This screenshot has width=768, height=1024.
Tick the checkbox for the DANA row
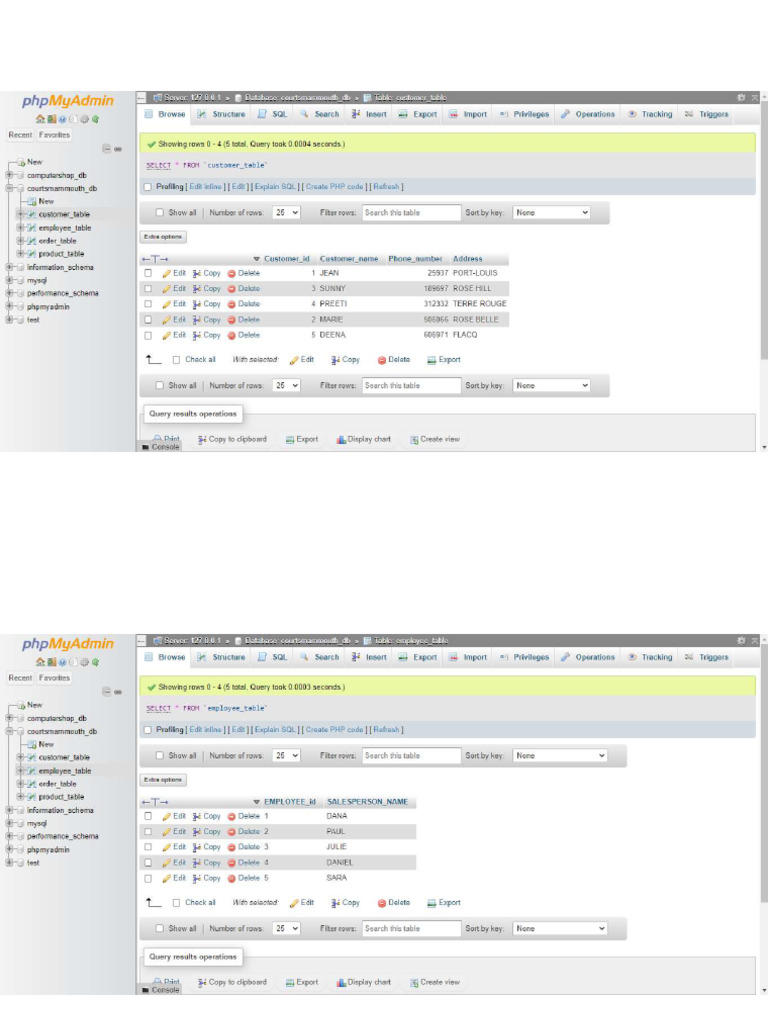[x=148, y=816]
